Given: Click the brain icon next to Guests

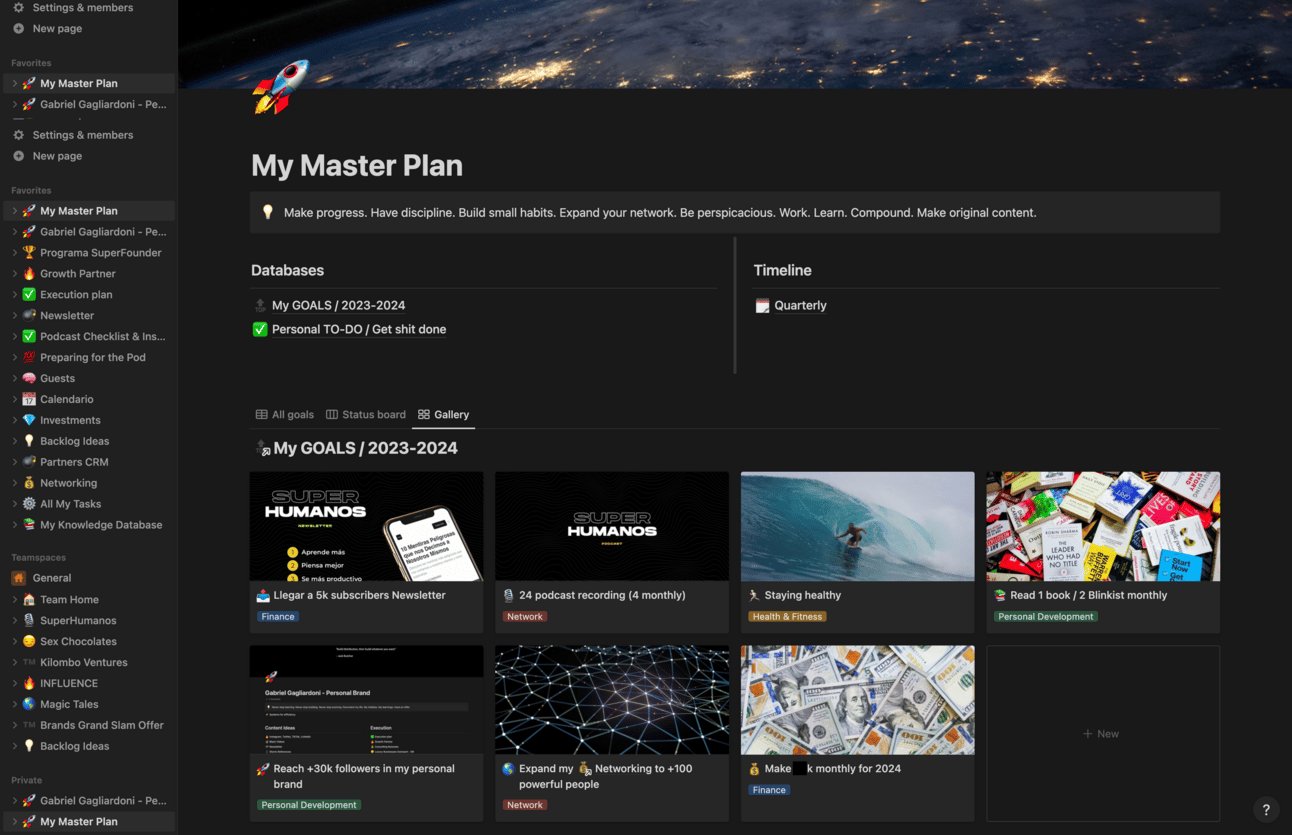Looking at the screenshot, I should click(29, 379).
